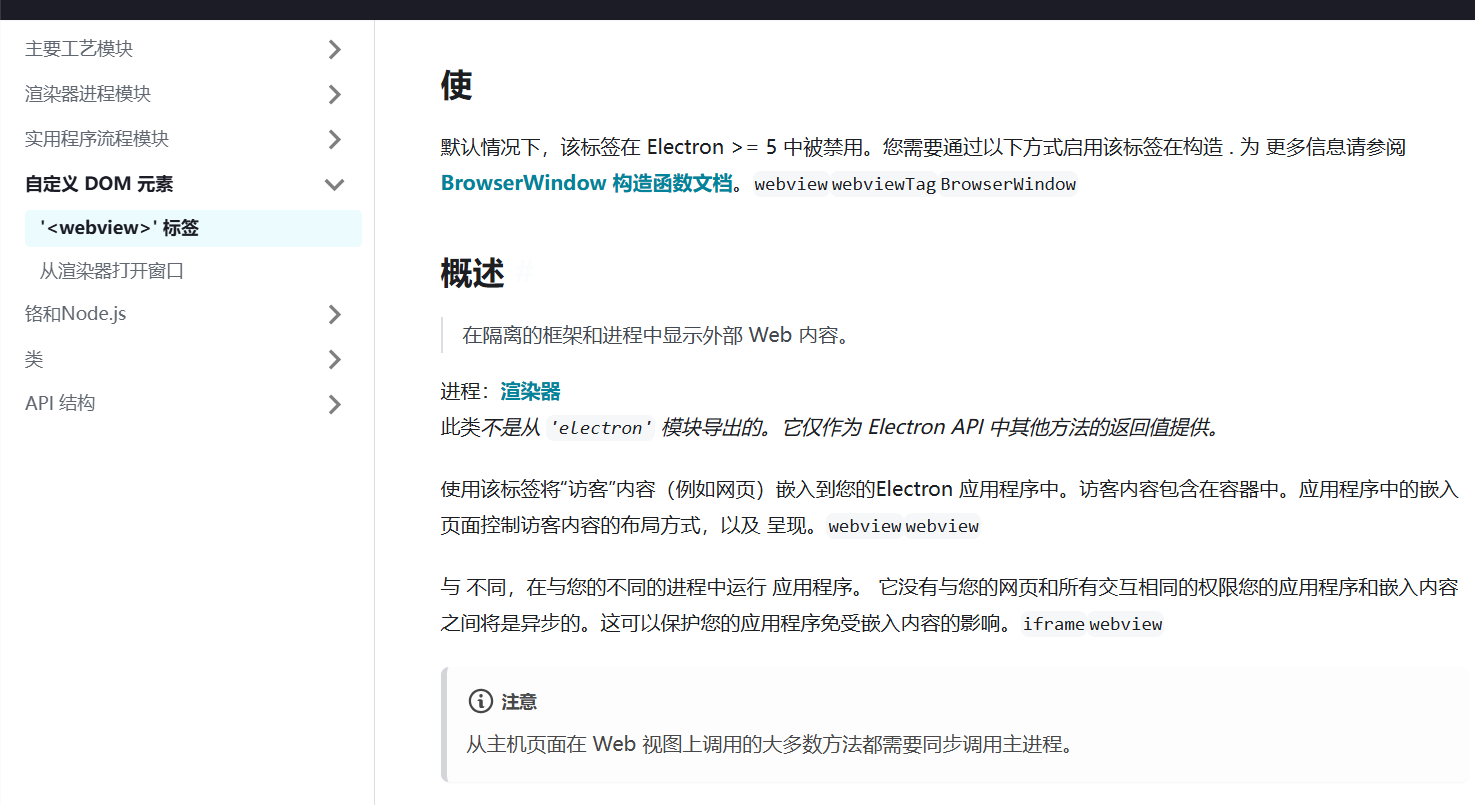The image size is (1475, 805).
Task: Open the 渲染器 process link
Action: pos(529,391)
